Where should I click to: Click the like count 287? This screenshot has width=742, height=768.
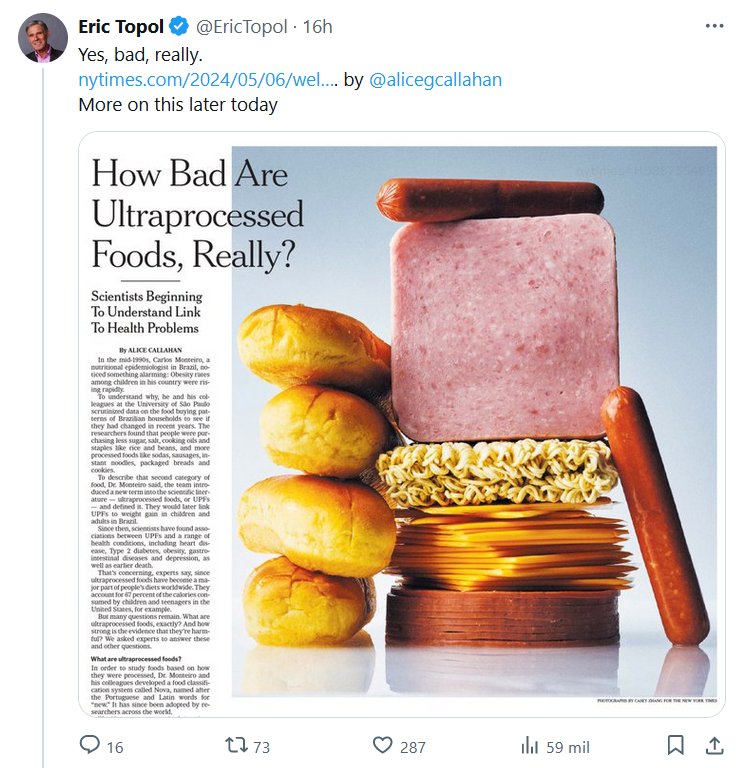pos(412,746)
